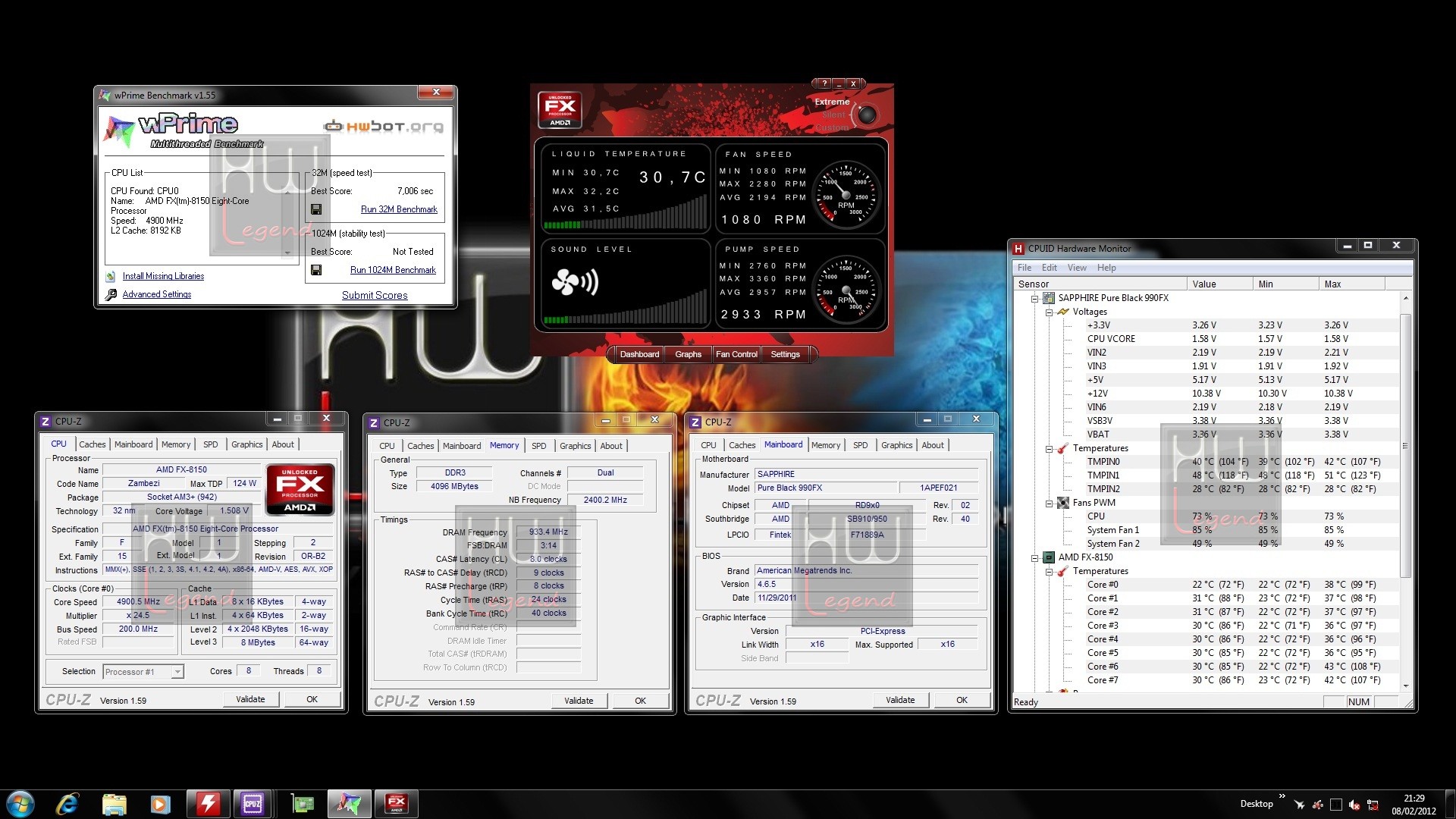
Task: Click the Advanced Settings link in wPrime
Action: click(x=157, y=295)
